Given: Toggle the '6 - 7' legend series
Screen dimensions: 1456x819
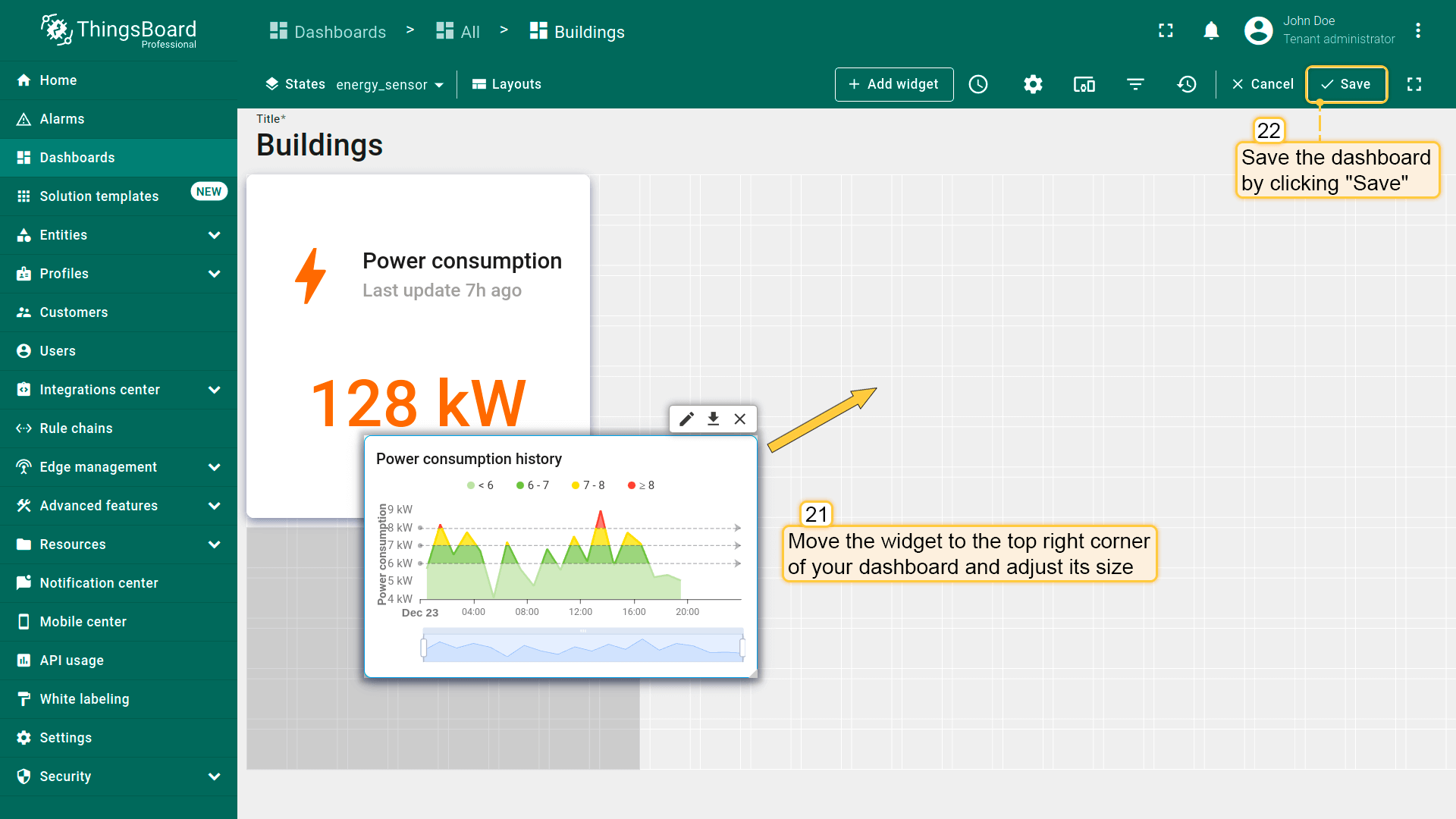Looking at the screenshot, I should pos(533,485).
